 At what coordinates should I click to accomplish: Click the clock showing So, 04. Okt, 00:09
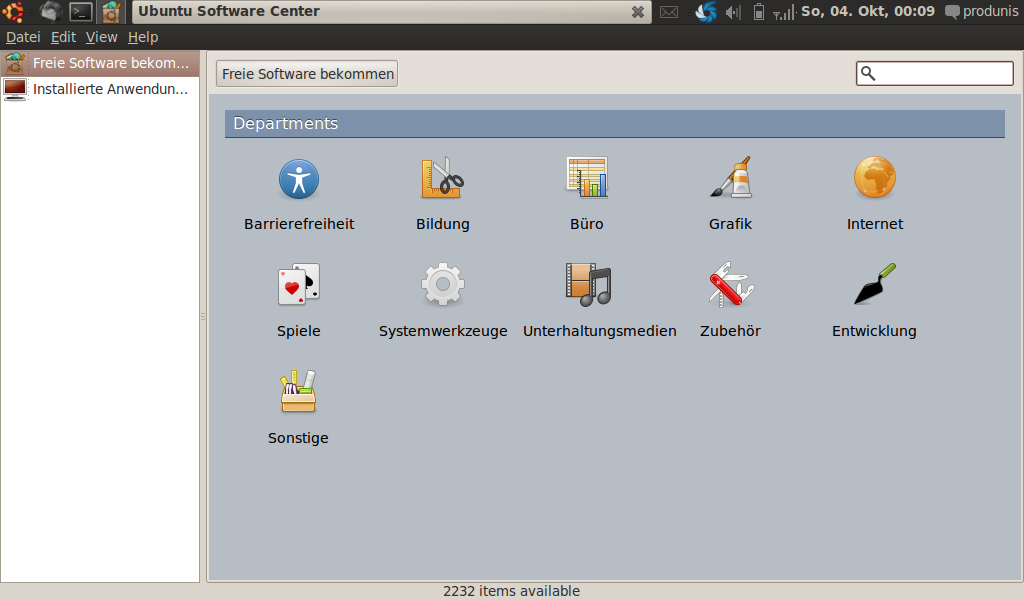point(867,11)
